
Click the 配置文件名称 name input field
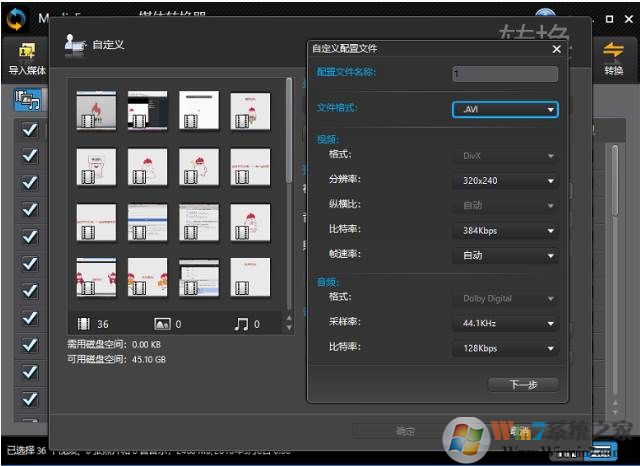point(505,73)
